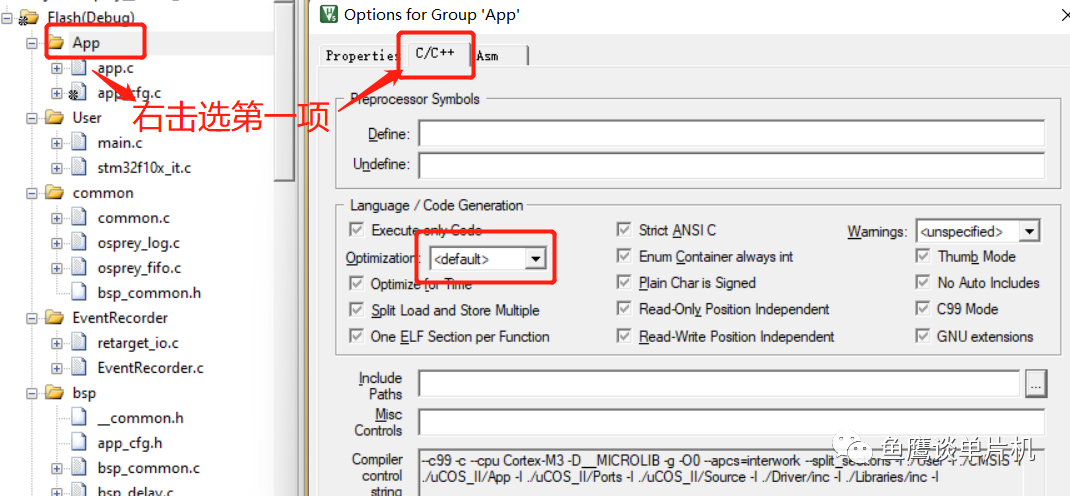This screenshot has height=496, width=1070.
Task: Click the osprey_fifo.c file icon
Action: pyautogui.click(x=80, y=268)
